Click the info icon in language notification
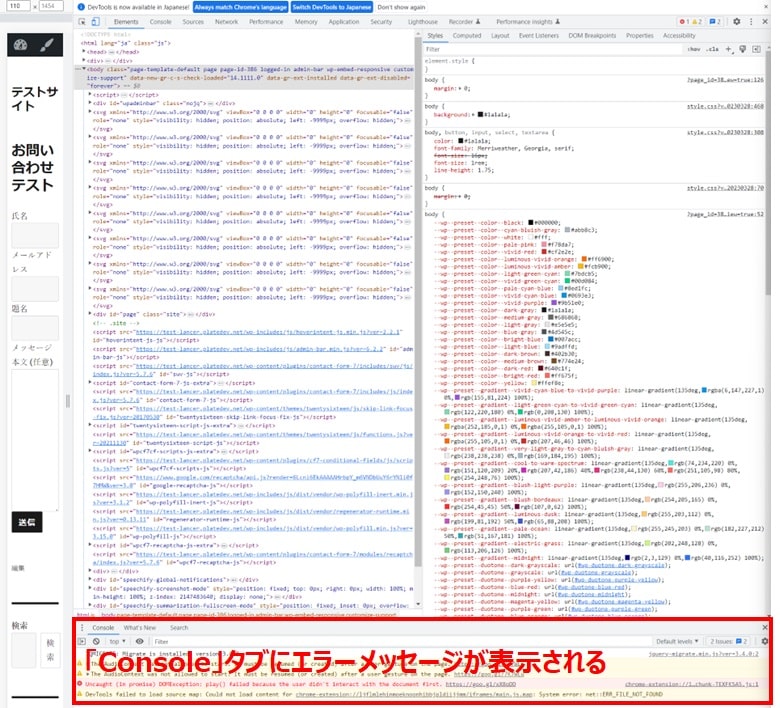The width and height of the screenshot is (780, 708). tap(81, 7)
